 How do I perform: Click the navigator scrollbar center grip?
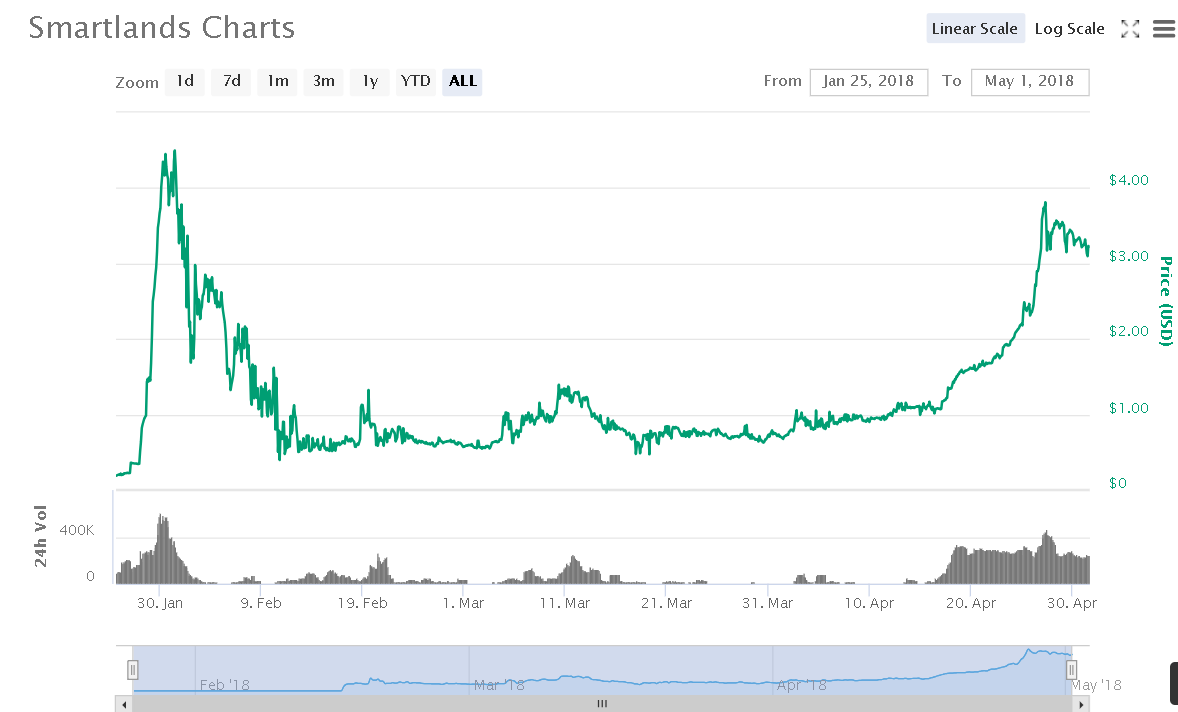tap(602, 704)
